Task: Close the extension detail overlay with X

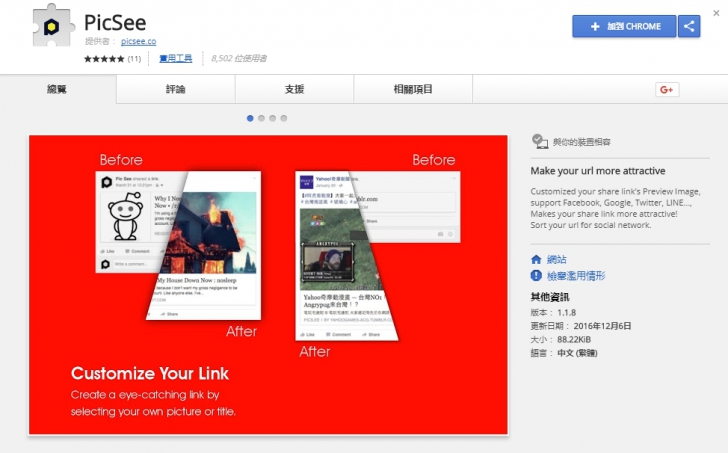Action: [716, 13]
